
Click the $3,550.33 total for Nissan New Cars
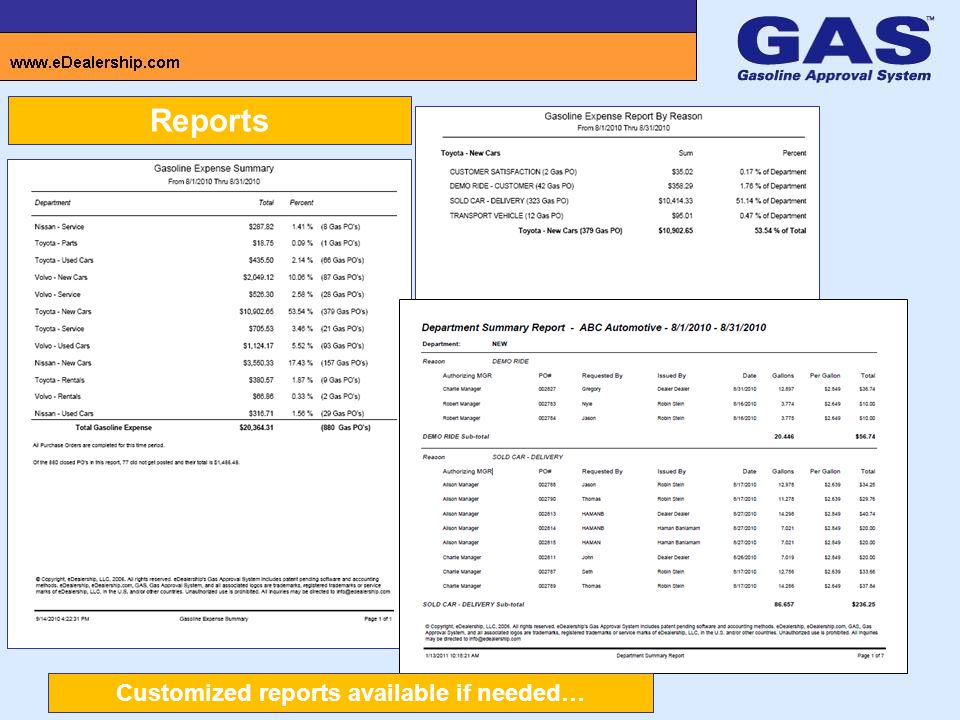tap(258, 363)
